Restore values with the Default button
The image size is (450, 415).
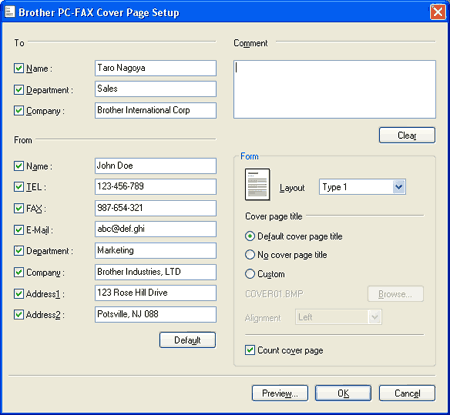[x=187, y=340]
